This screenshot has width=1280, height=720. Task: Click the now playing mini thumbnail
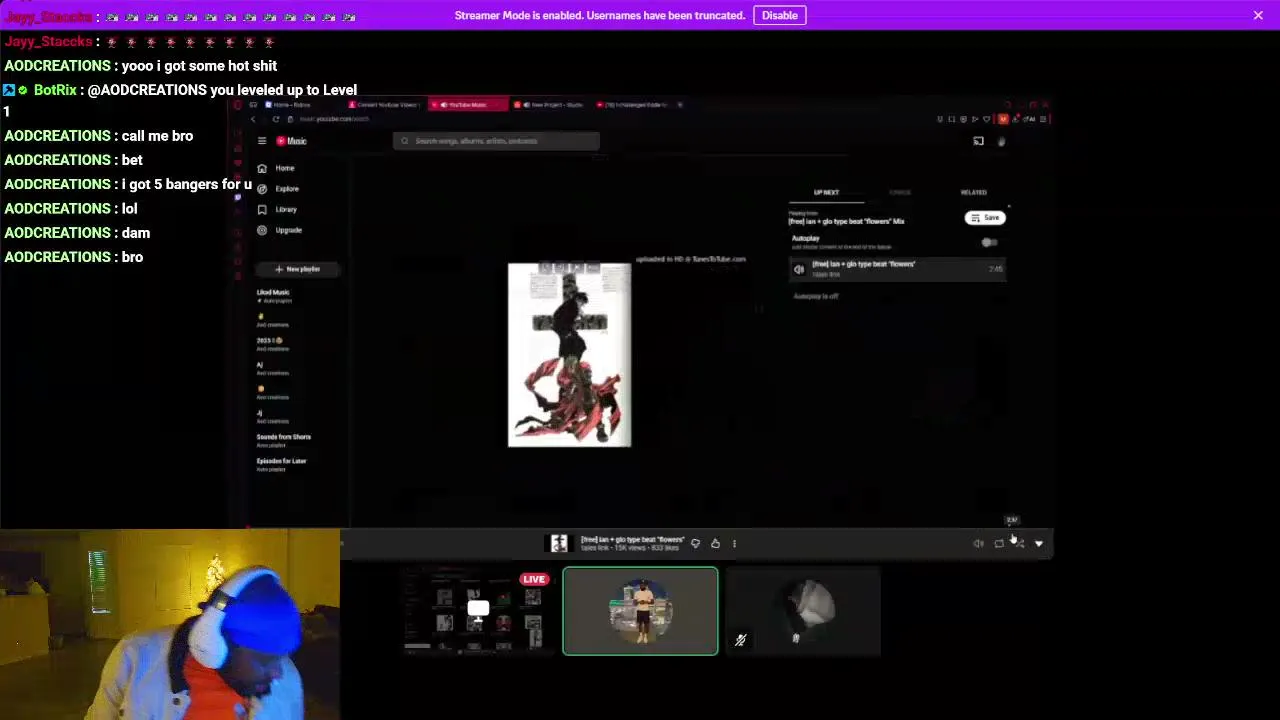click(559, 543)
